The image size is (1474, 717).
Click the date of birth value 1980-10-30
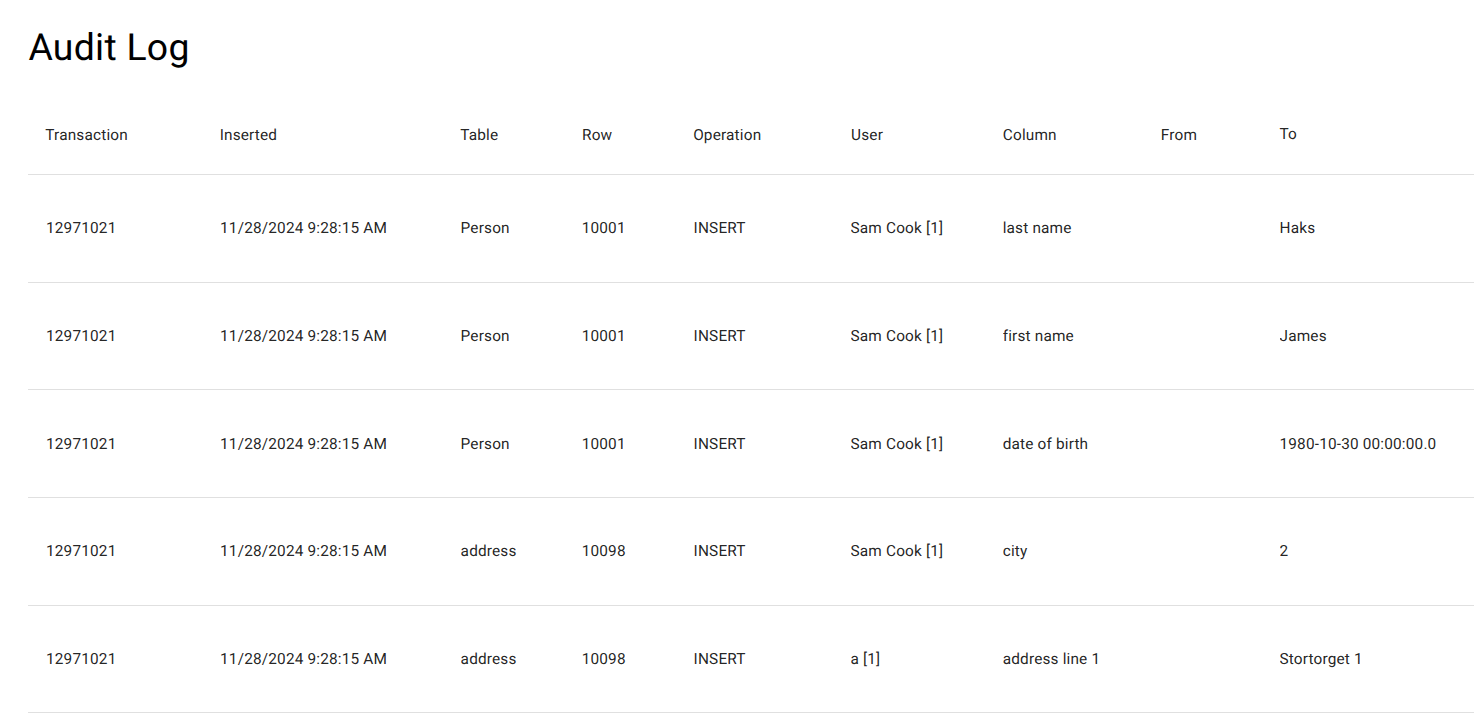click(1357, 444)
